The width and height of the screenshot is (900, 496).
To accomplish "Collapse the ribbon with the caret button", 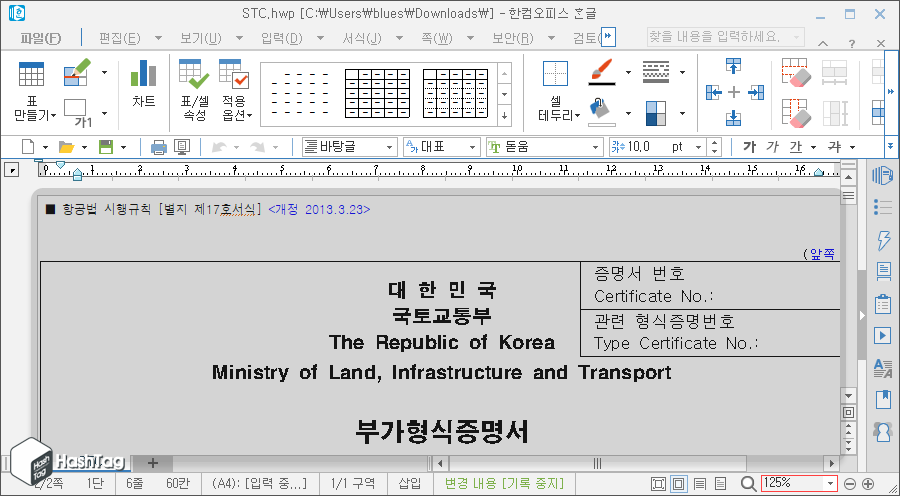I will tap(823, 44).
